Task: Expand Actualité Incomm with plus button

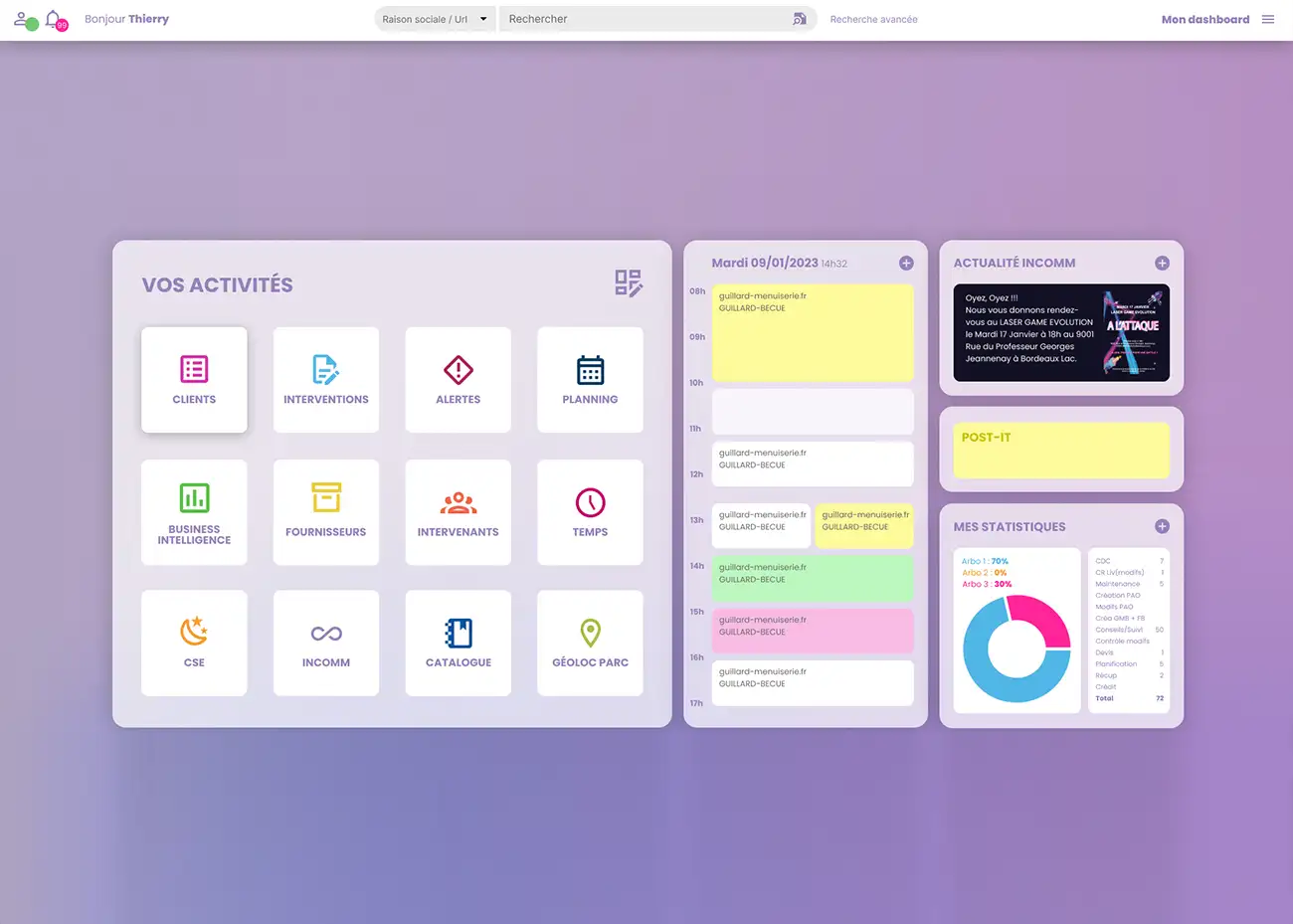Action: click(1162, 264)
